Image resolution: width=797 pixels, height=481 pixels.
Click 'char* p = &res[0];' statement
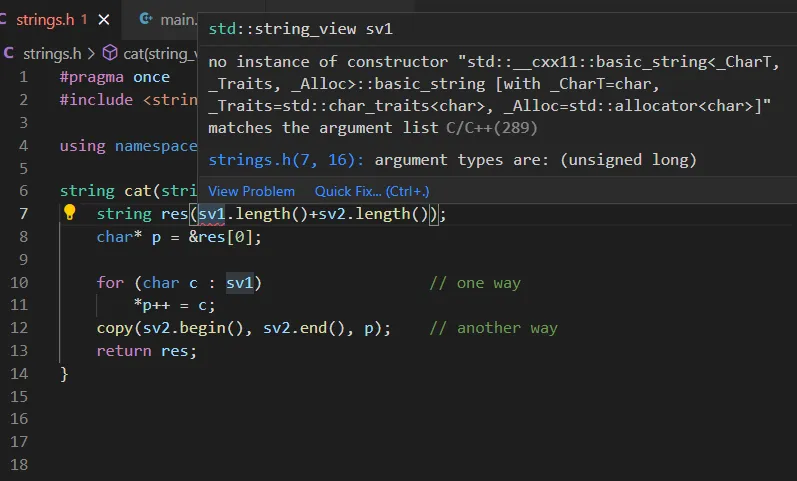point(179,237)
